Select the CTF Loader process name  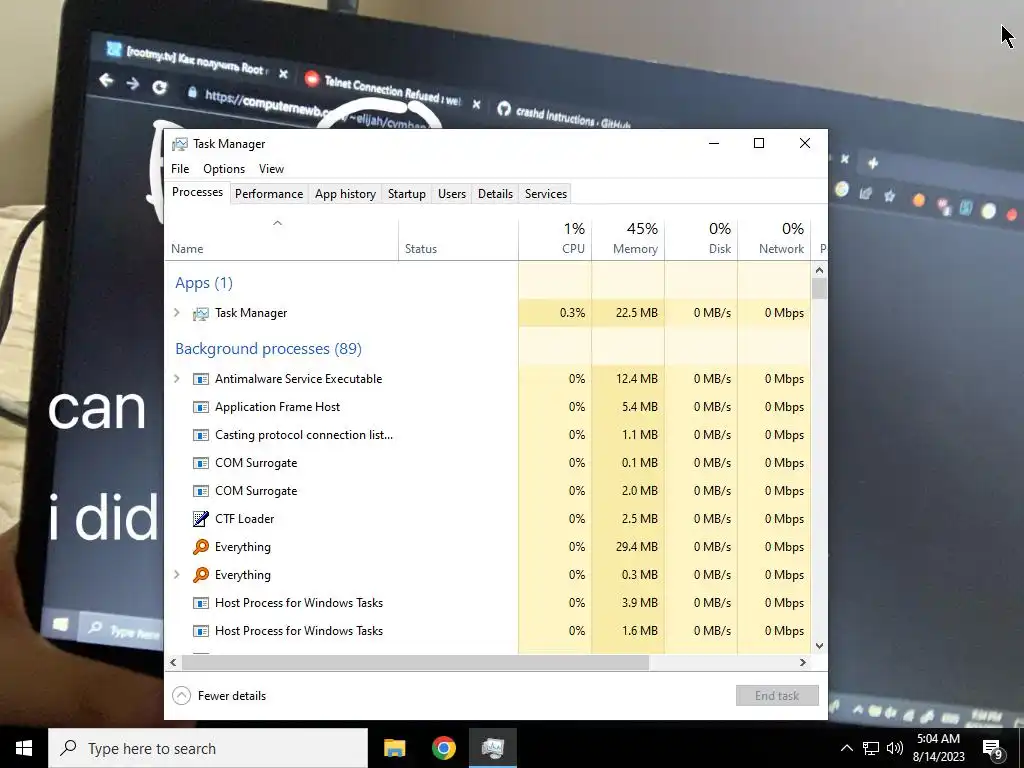[x=244, y=519]
